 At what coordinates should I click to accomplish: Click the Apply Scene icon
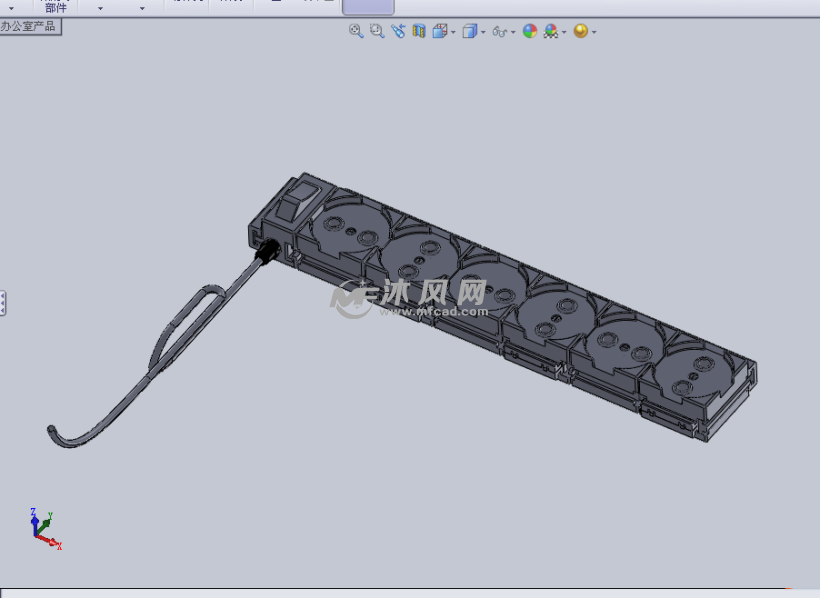(x=551, y=31)
